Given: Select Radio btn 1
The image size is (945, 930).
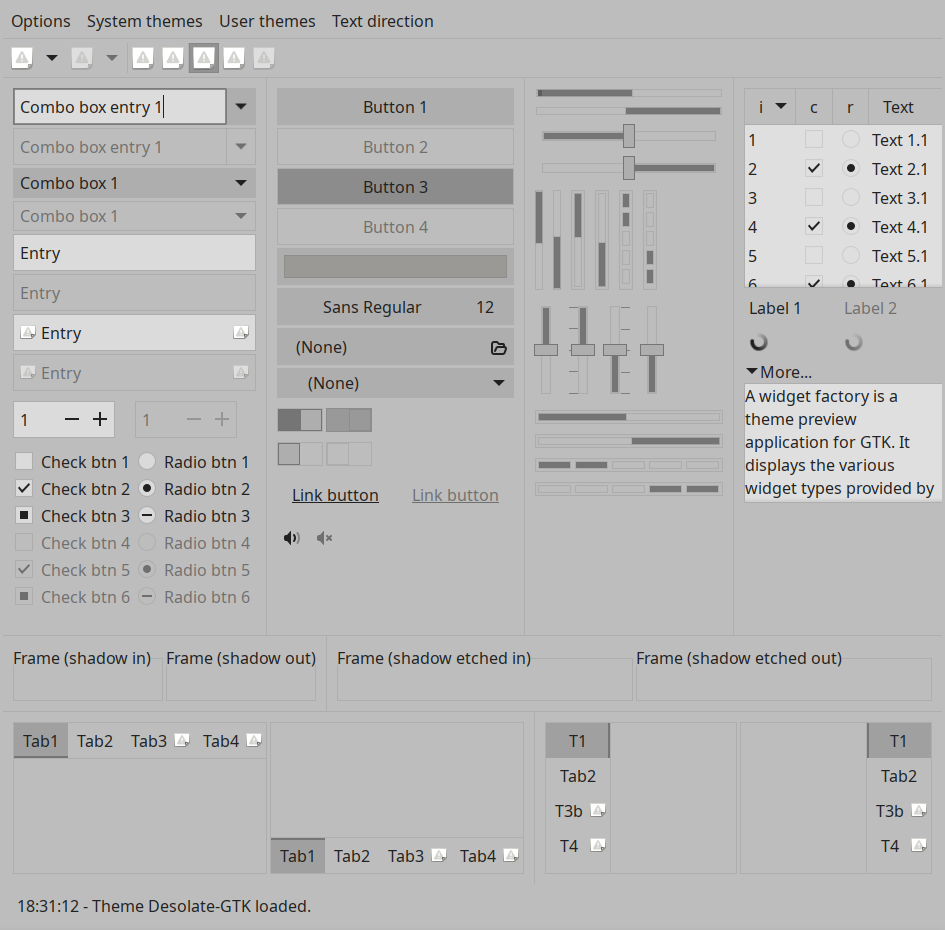Looking at the screenshot, I should point(147,462).
